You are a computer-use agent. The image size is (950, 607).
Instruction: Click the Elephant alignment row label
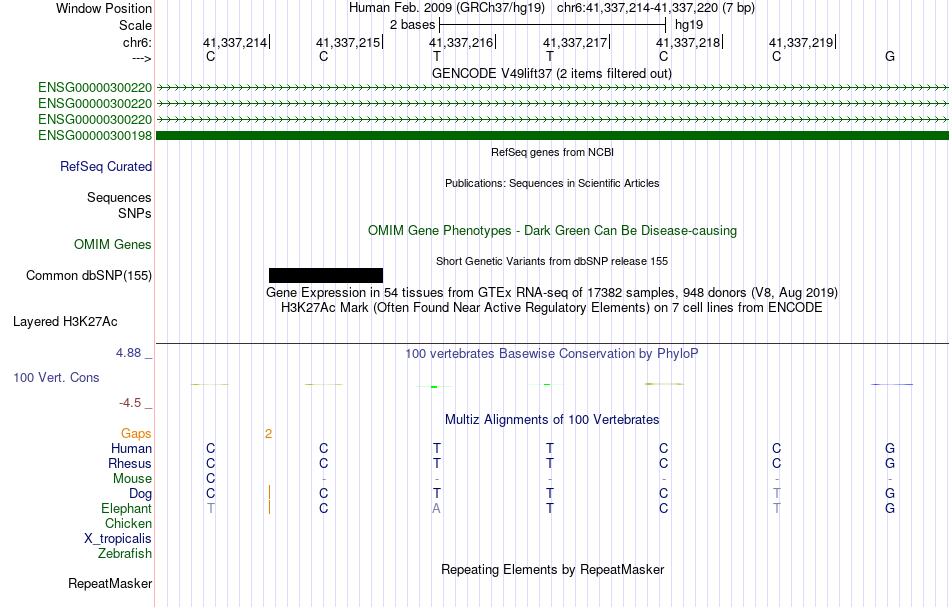tap(126, 508)
